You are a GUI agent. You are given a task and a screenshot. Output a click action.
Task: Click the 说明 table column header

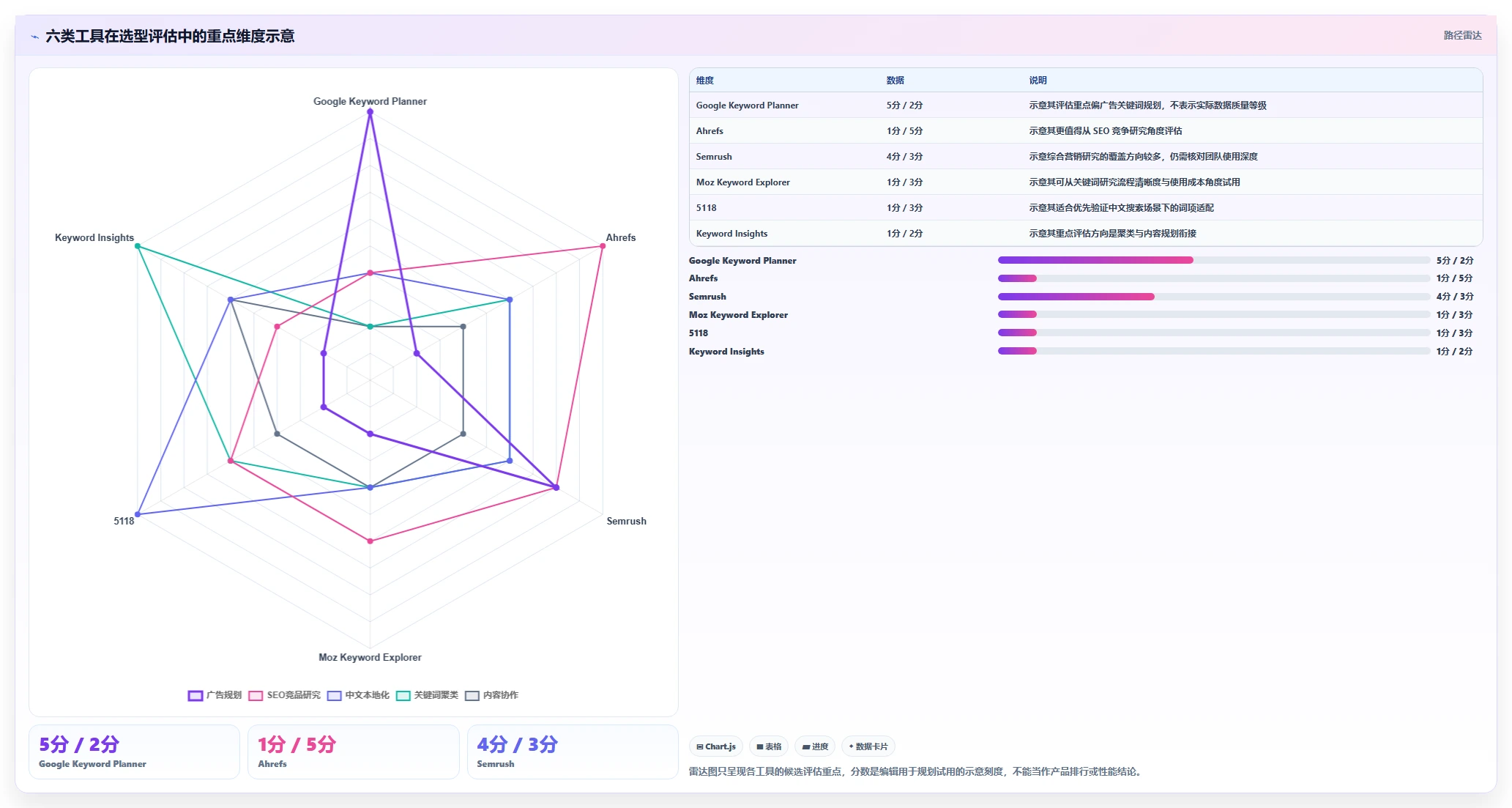click(1038, 81)
